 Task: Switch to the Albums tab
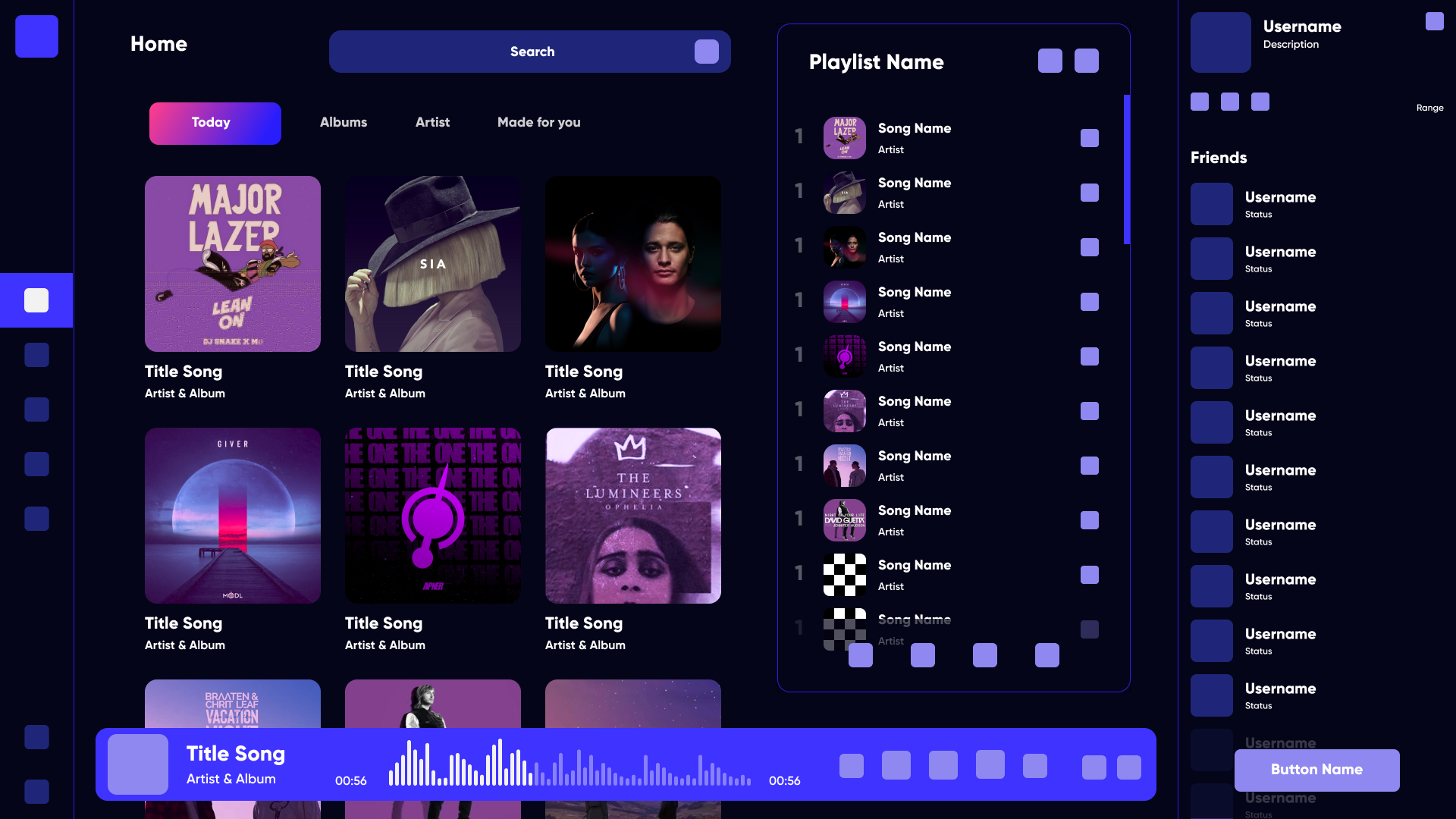click(343, 122)
